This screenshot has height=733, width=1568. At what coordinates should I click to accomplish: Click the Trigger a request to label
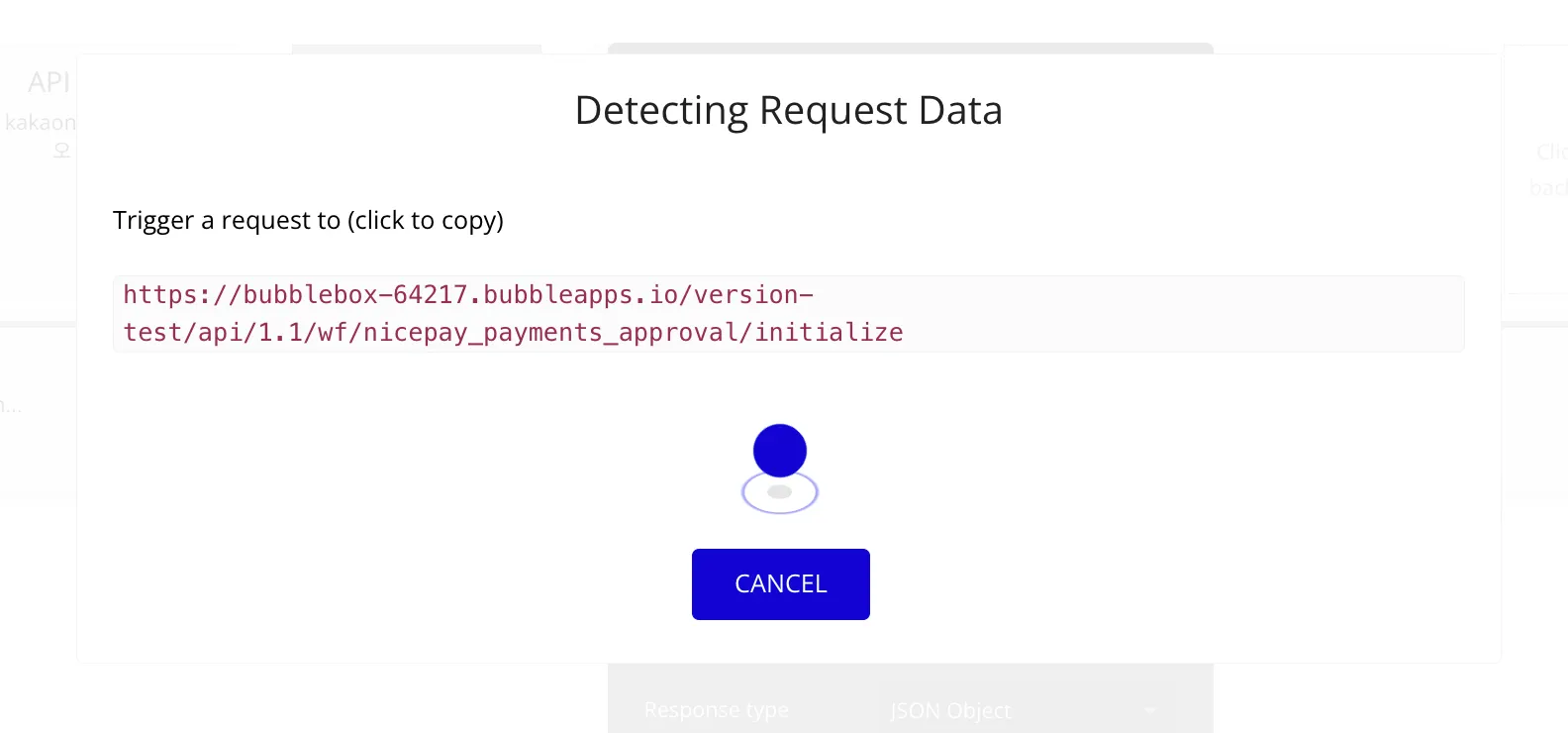[226, 220]
